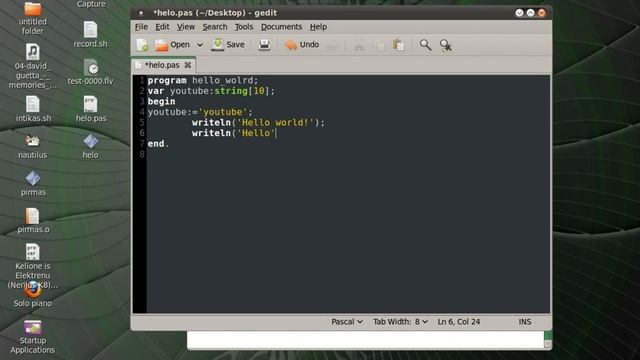Viewport: 640px width, 360px height.
Task: Open the Pascal language dropdown
Action: pyautogui.click(x=347, y=322)
